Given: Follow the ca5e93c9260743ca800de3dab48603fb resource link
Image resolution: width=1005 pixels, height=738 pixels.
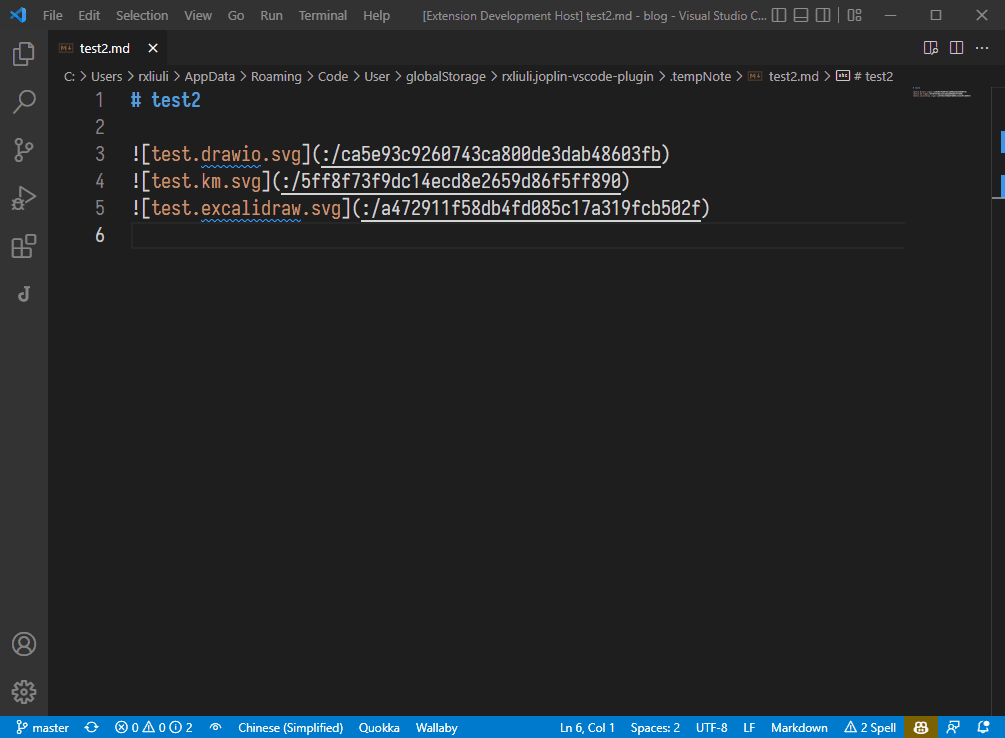Looking at the screenshot, I should coord(490,155).
